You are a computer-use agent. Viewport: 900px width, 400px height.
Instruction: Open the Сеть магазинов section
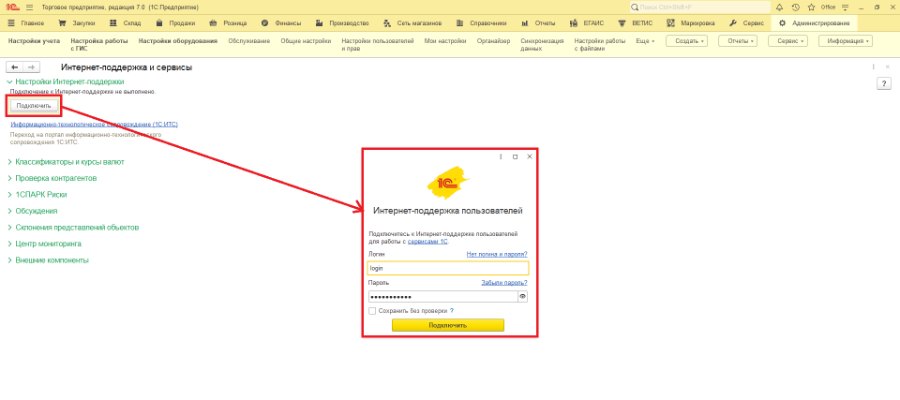414,24
